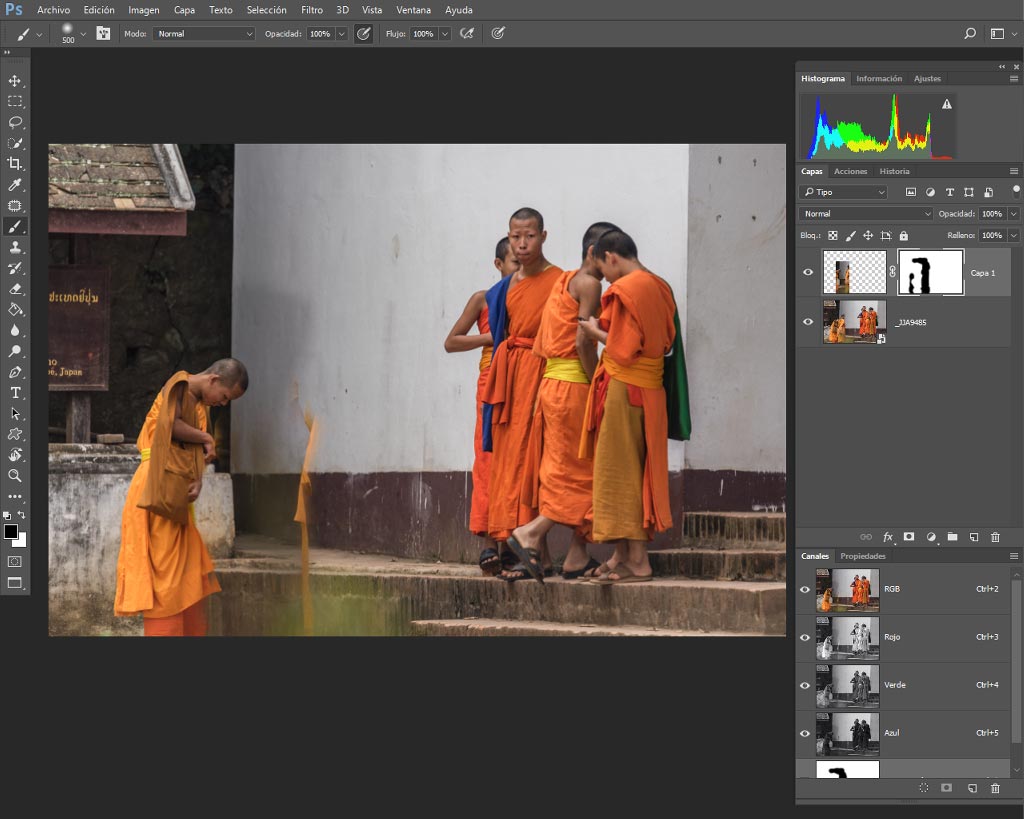Select the Eyedropper tool

(x=14, y=185)
